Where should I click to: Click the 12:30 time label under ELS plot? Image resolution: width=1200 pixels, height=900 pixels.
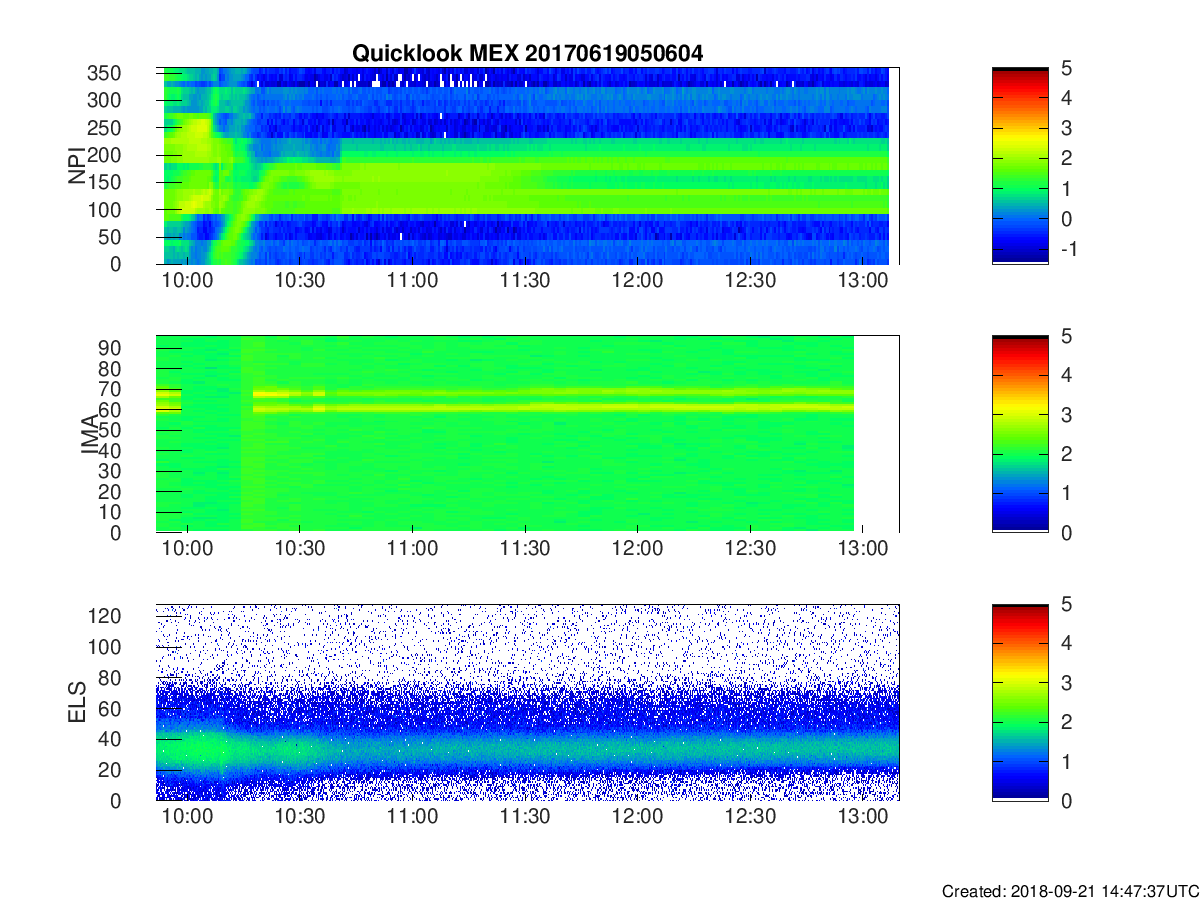pos(750,817)
